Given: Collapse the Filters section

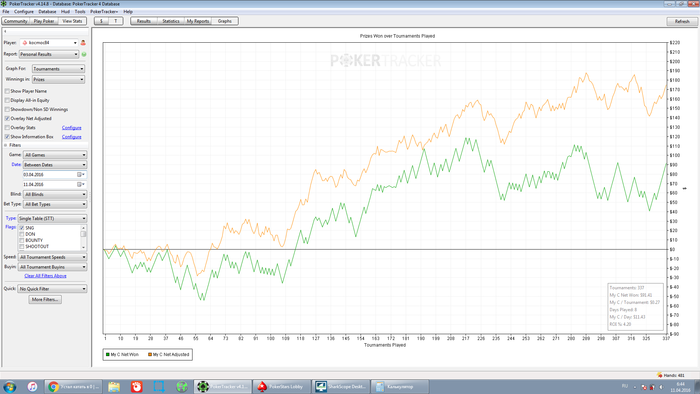Looking at the screenshot, I should [x=6, y=145].
